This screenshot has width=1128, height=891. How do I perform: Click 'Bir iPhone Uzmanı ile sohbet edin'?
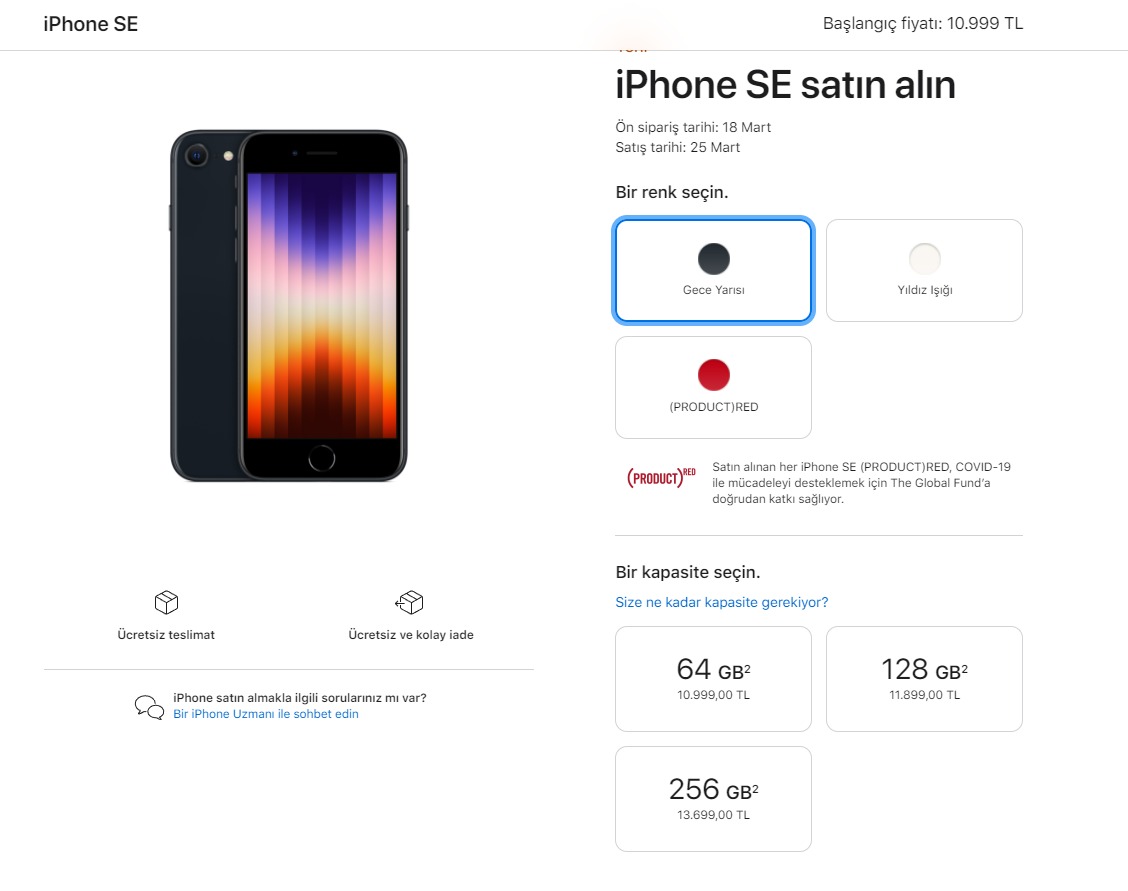point(266,714)
